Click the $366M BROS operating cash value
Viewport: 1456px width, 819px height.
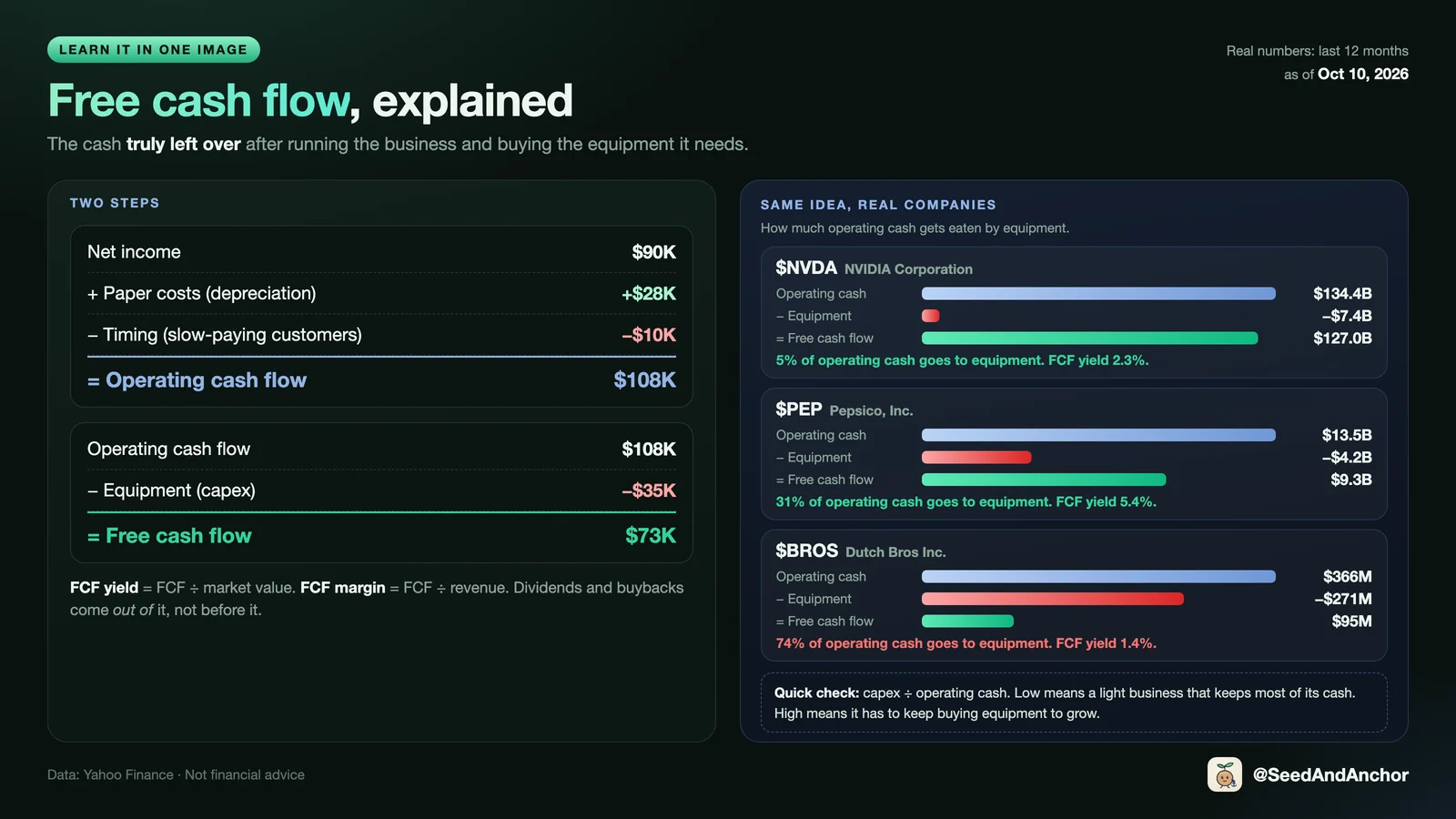(x=1348, y=577)
